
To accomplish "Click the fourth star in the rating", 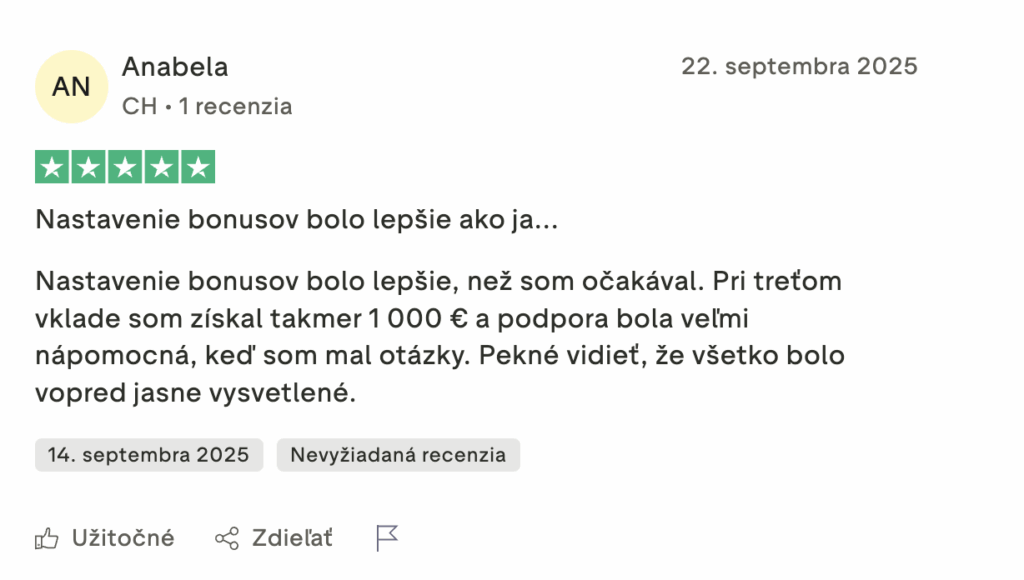I will click(x=162, y=168).
